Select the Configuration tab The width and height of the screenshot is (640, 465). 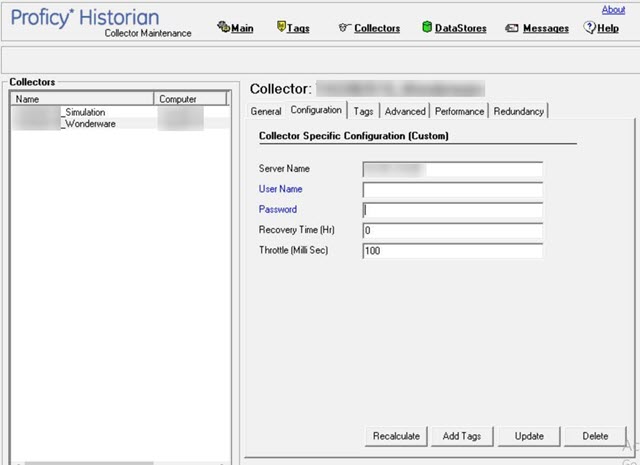click(316, 110)
